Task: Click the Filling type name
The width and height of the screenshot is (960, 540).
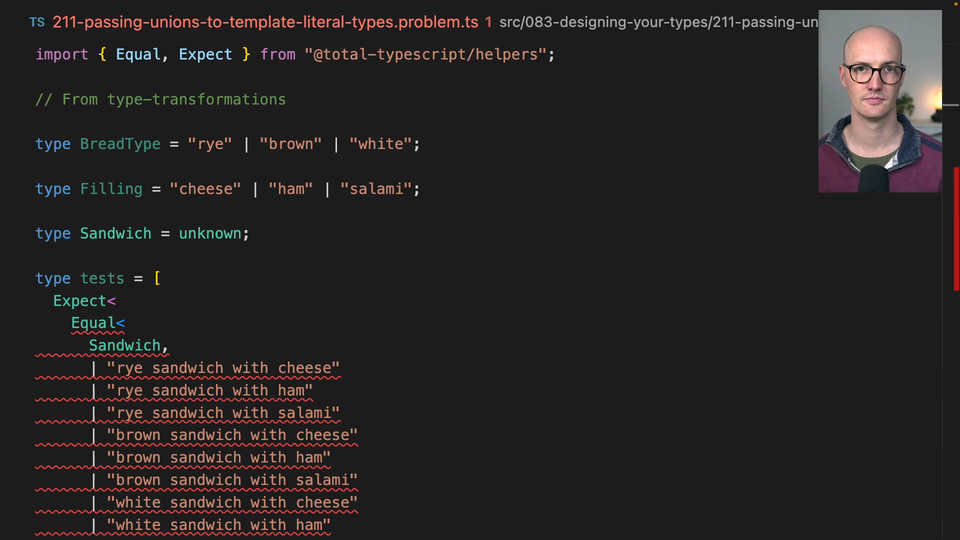Action: [111, 189]
